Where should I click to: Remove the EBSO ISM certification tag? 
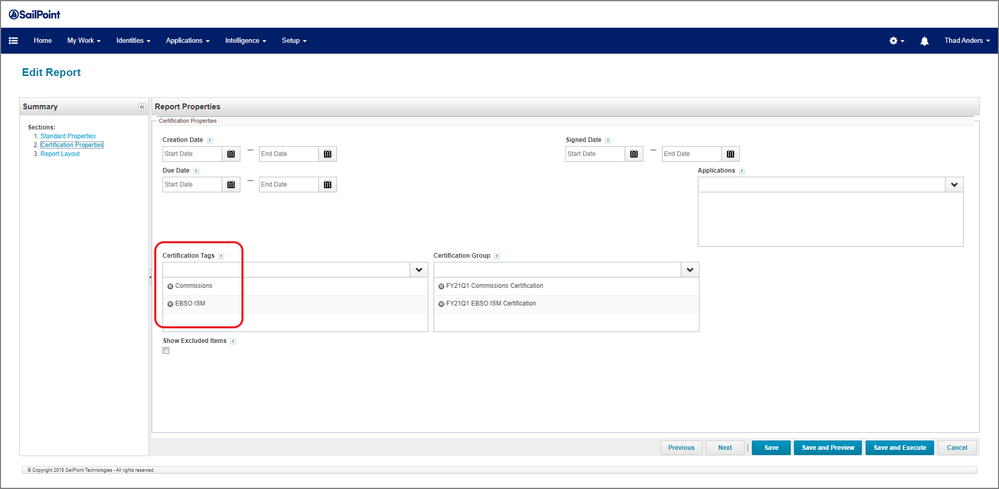[170, 303]
